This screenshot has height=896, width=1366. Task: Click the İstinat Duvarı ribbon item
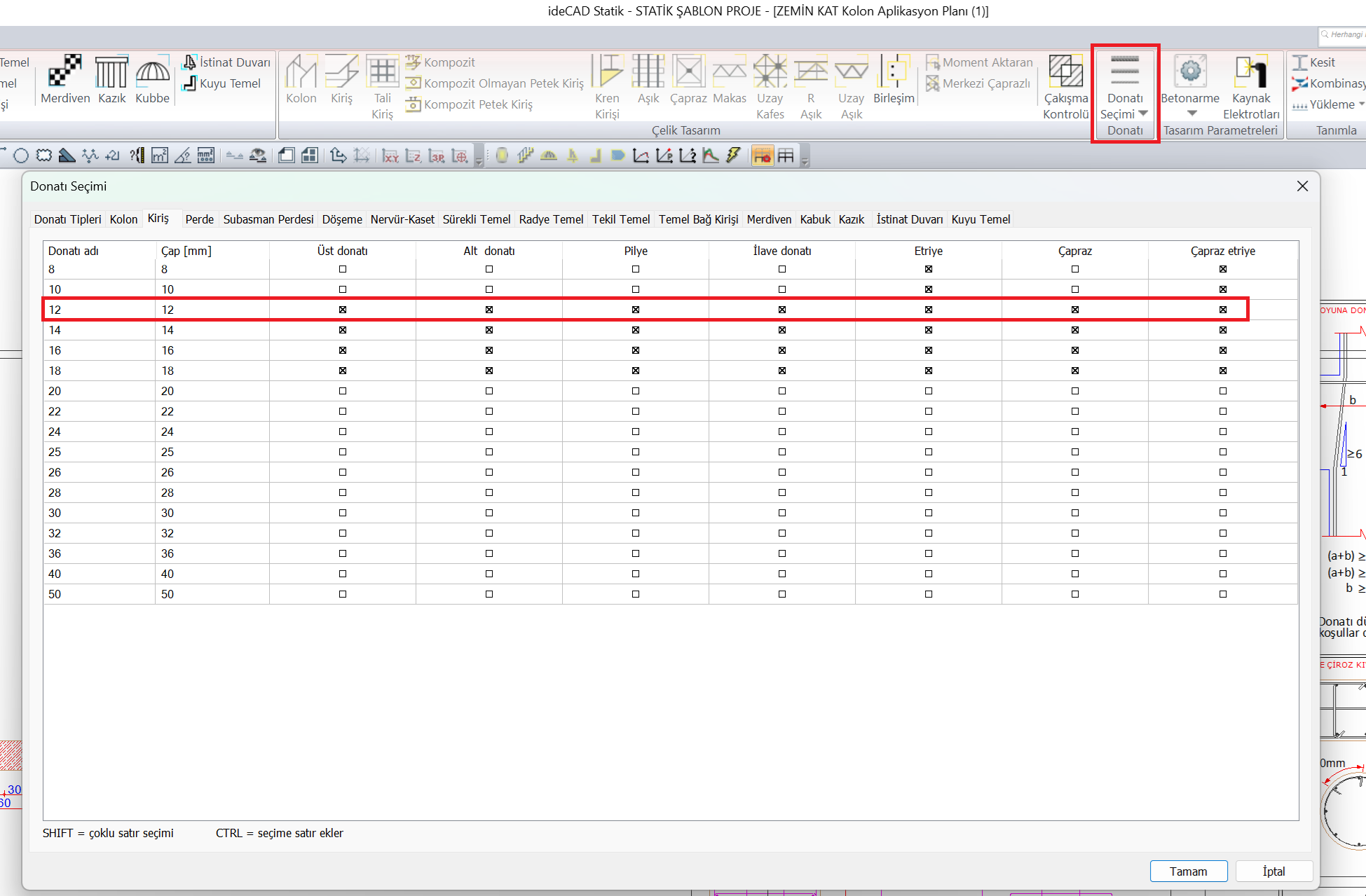226,62
